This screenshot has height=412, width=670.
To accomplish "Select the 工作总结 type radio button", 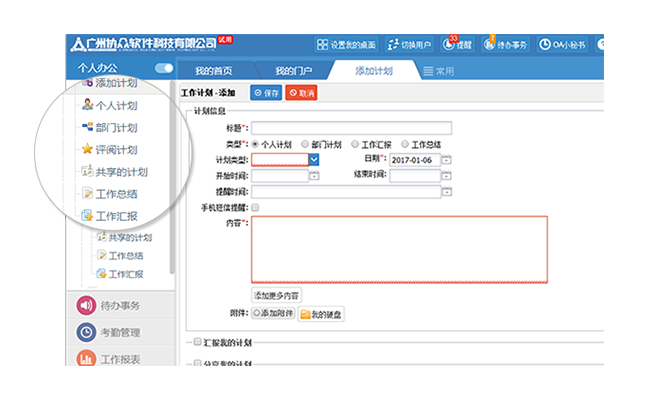I will [407, 143].
